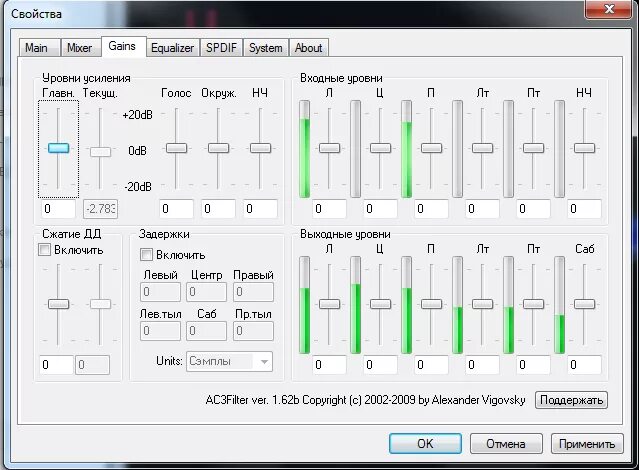This screenshot has width=639, height=470.
Task: Open the Equalizer tab
Action: (173, 48)
